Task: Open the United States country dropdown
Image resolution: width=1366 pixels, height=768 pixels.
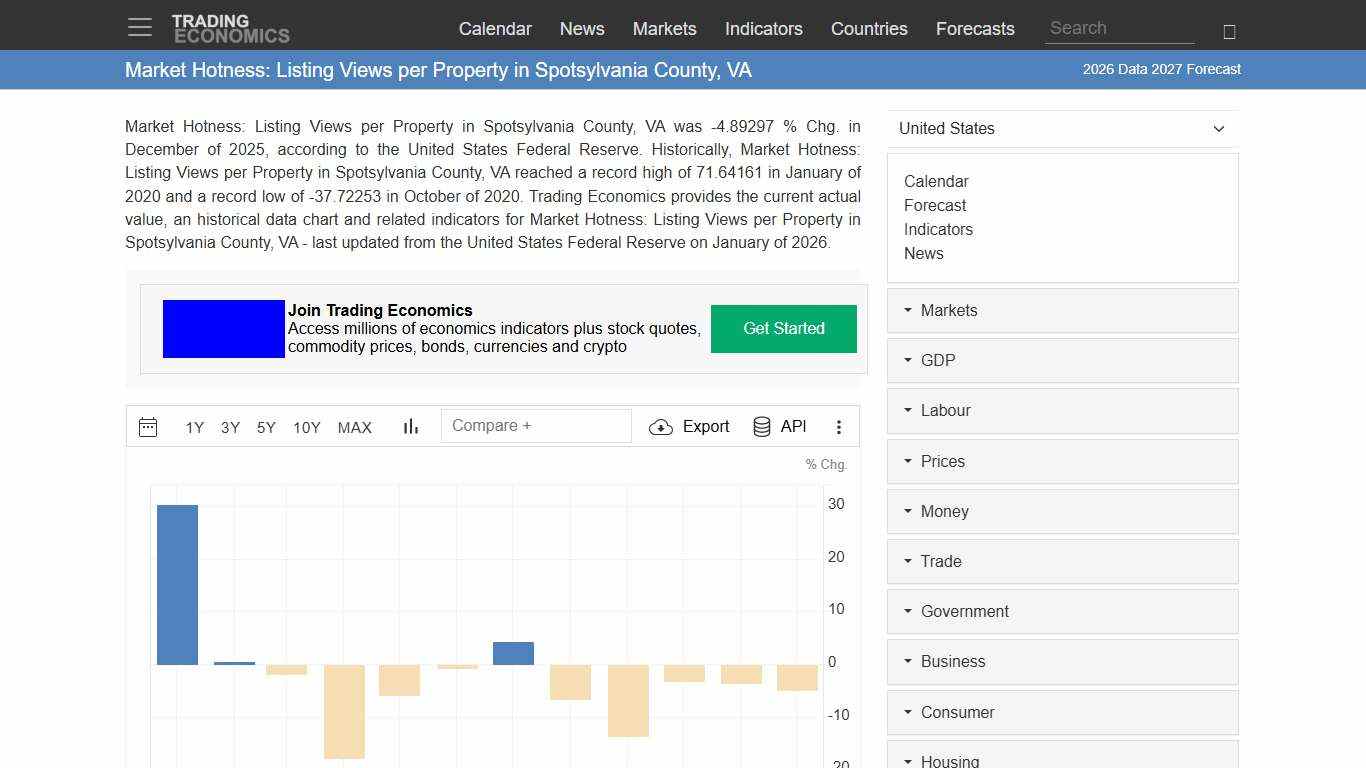Action: (1062, 128)
